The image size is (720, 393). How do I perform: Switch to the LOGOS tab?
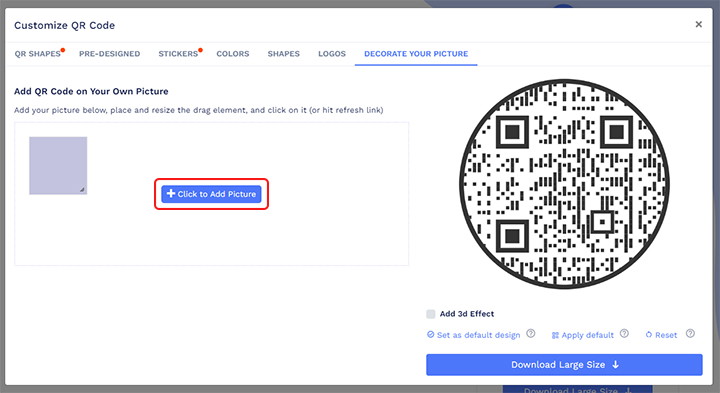(332, 54)
